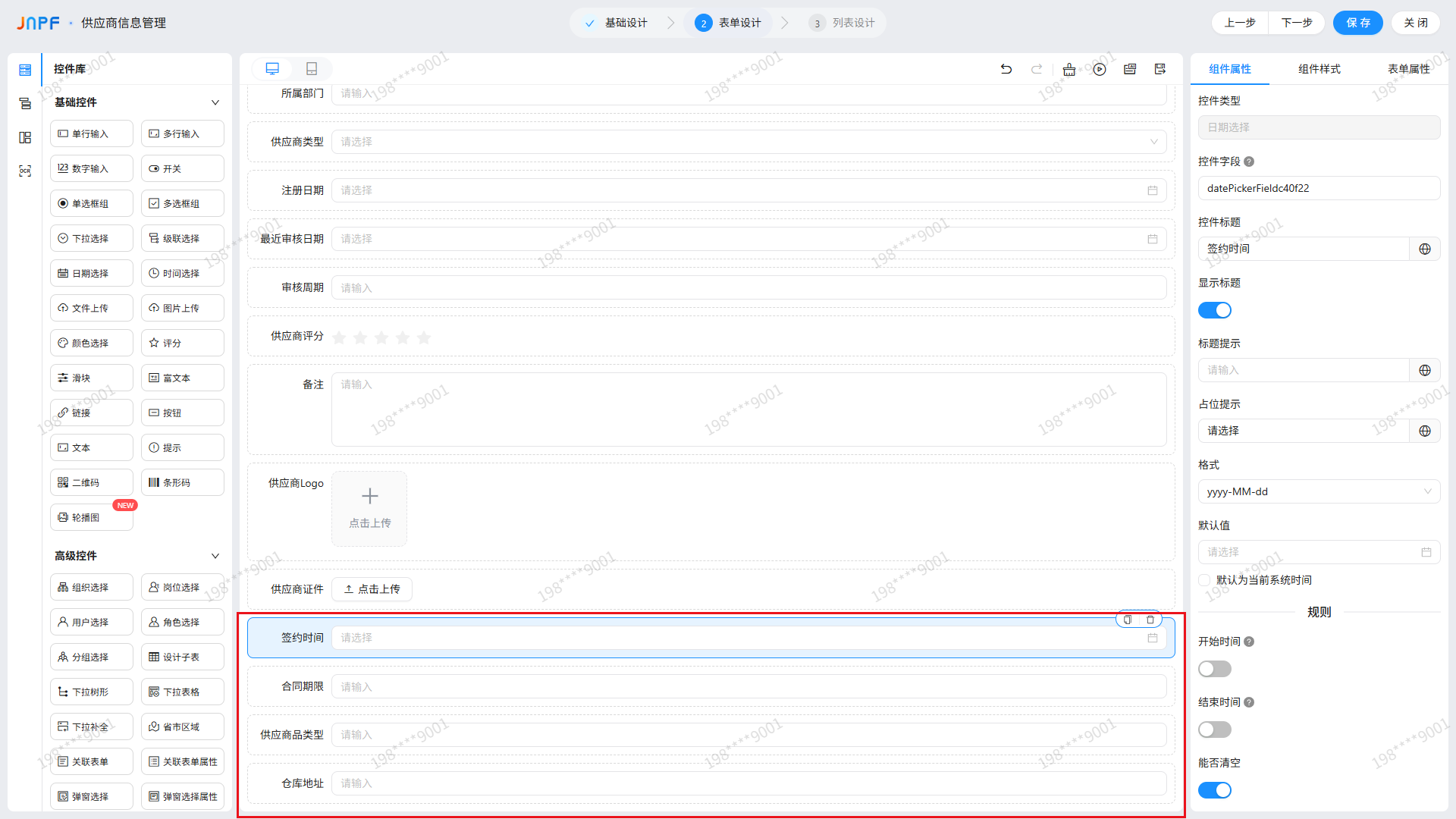
Task: Select the 颜色选择 control
Action: tap(92, 343)
